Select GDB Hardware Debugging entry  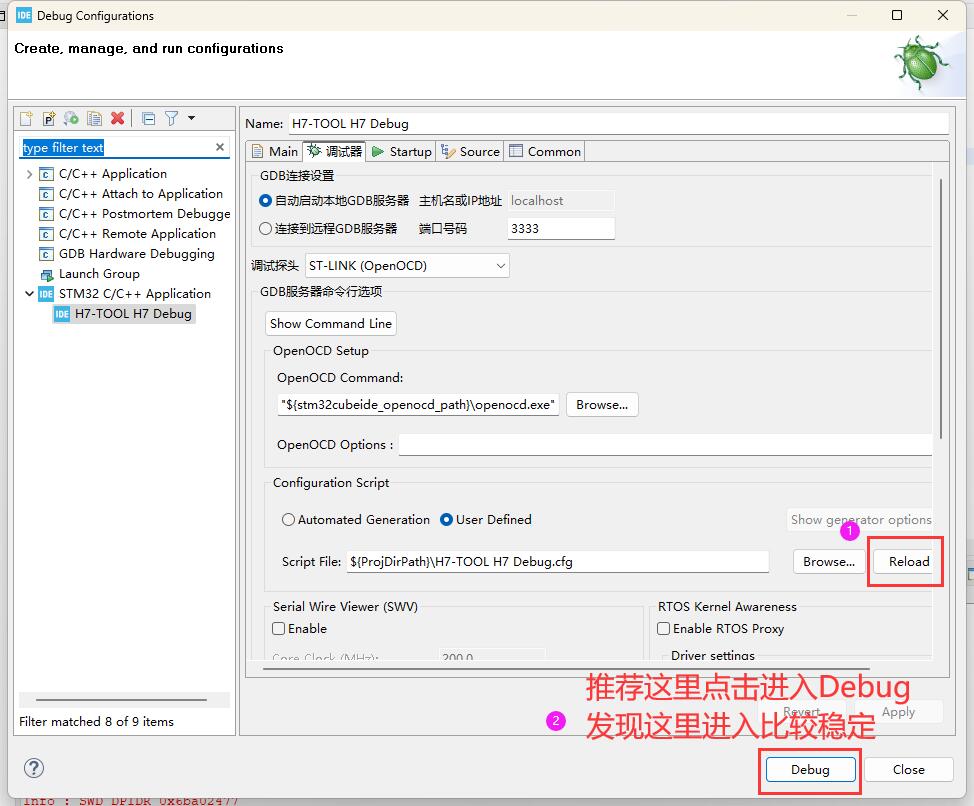pyautogui.click(x=137, y=253)
